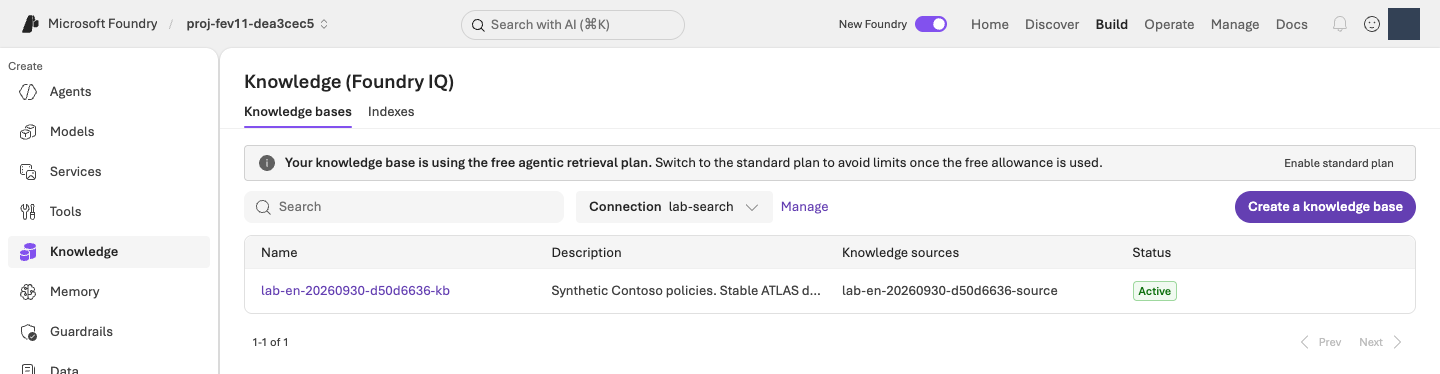Open the feedback smiley icon
This screenshot has width=1440, height=374.
point(1372,24)
